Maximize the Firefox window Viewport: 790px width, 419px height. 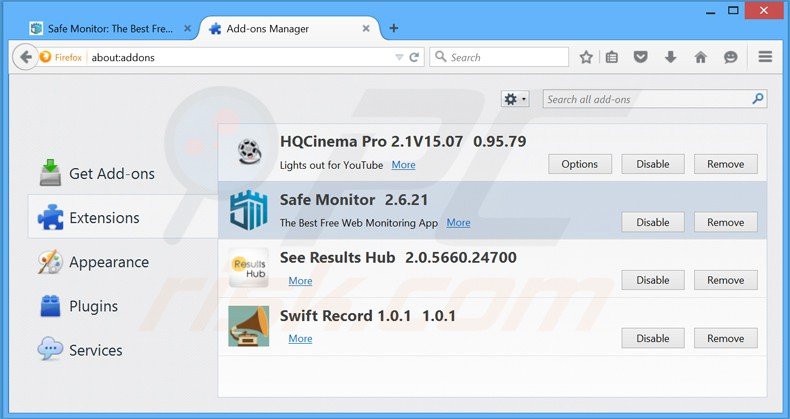tap(734, 10)
